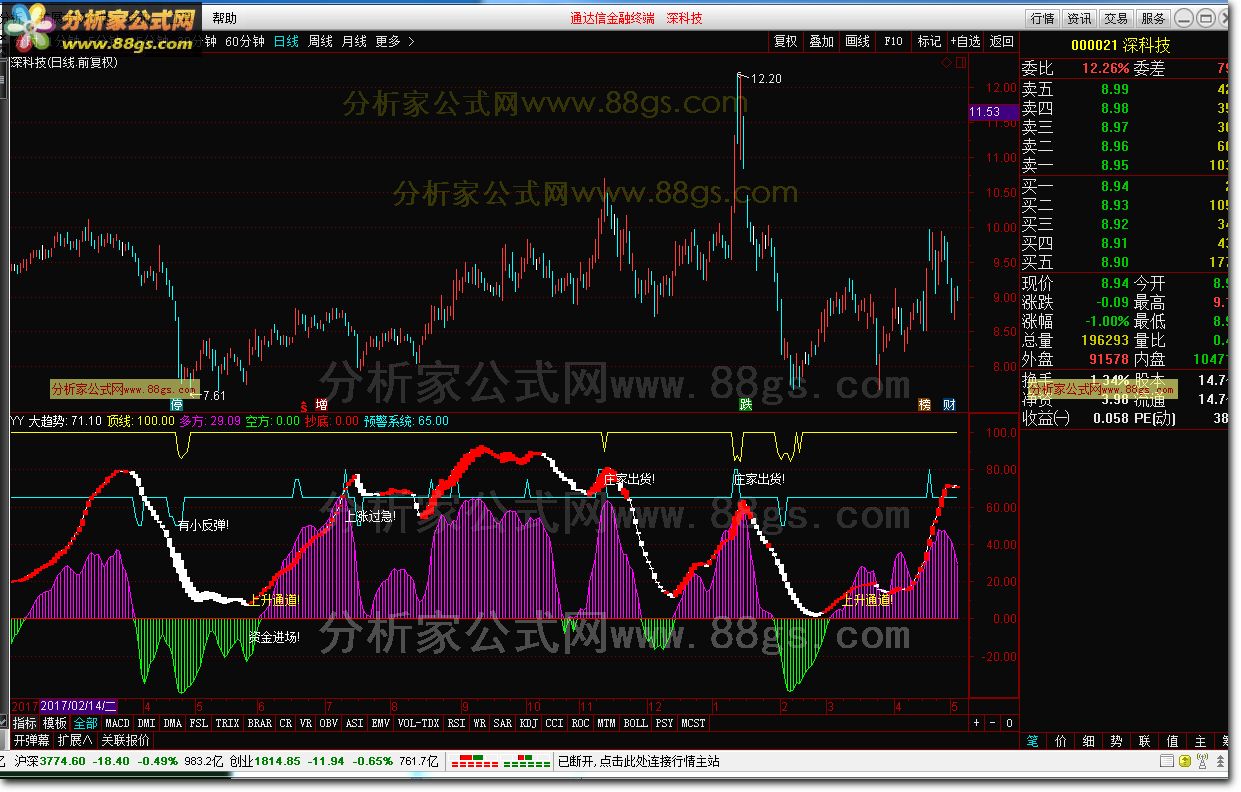Select the TRIX indicator

(227, 723)
